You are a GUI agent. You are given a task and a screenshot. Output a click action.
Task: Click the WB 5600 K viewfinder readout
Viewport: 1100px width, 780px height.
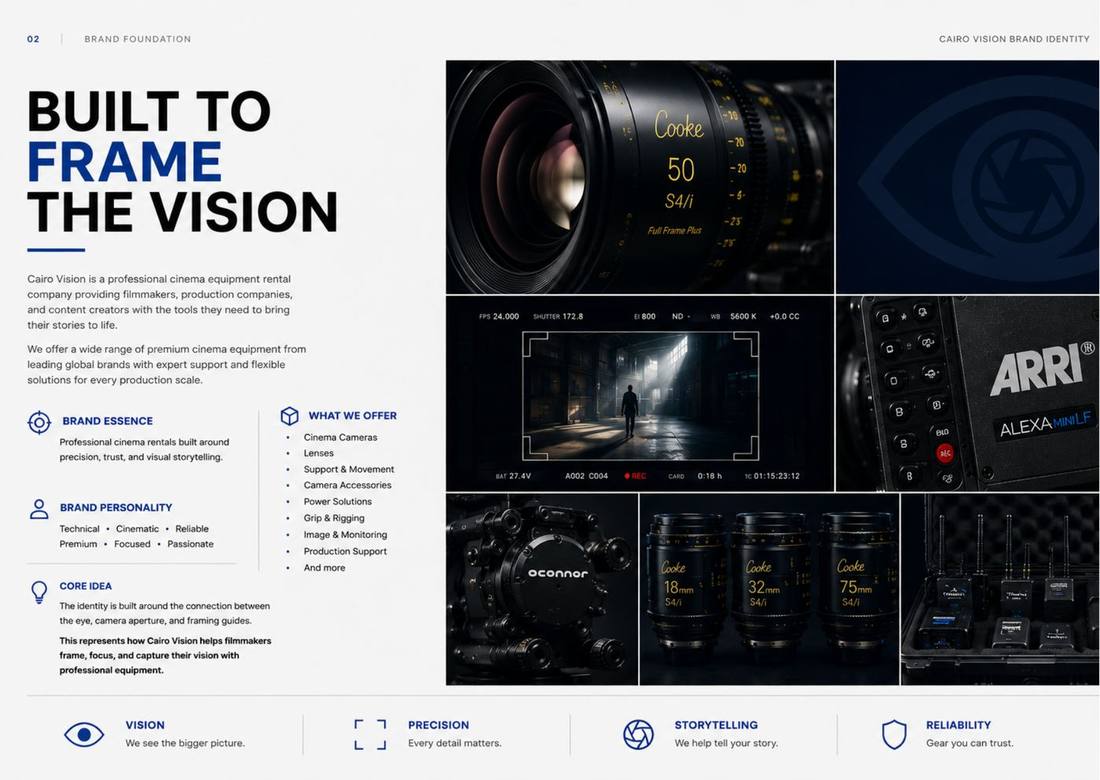pos(734,316)
